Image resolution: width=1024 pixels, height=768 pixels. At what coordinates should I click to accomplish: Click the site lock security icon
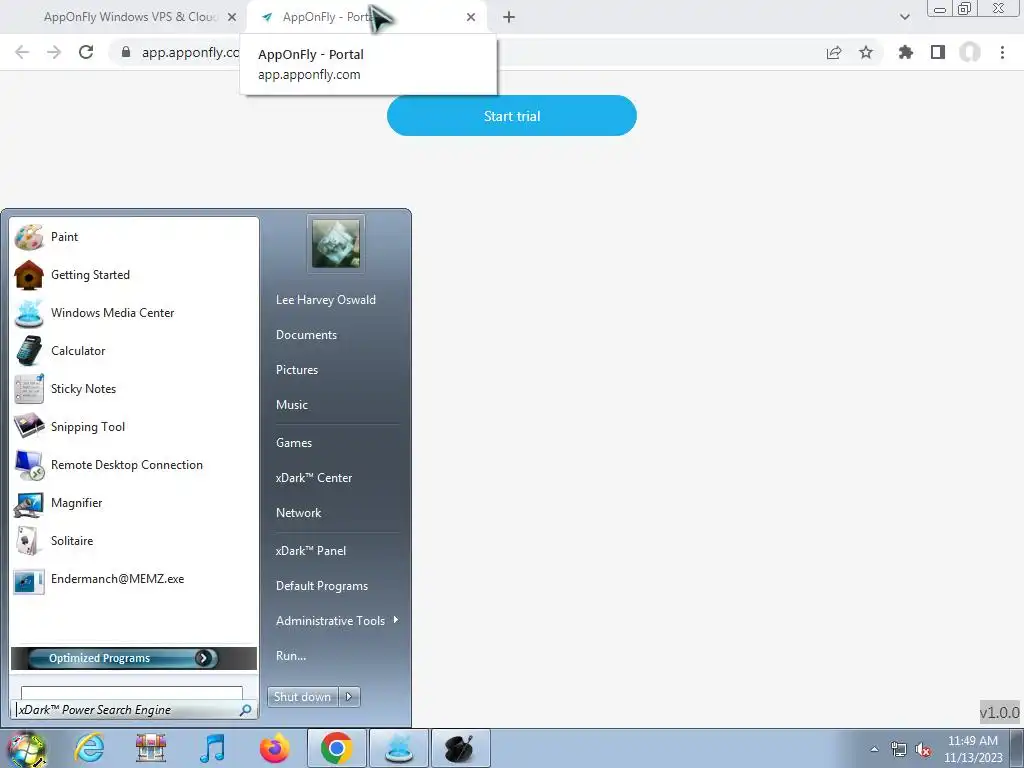point(126,52)
